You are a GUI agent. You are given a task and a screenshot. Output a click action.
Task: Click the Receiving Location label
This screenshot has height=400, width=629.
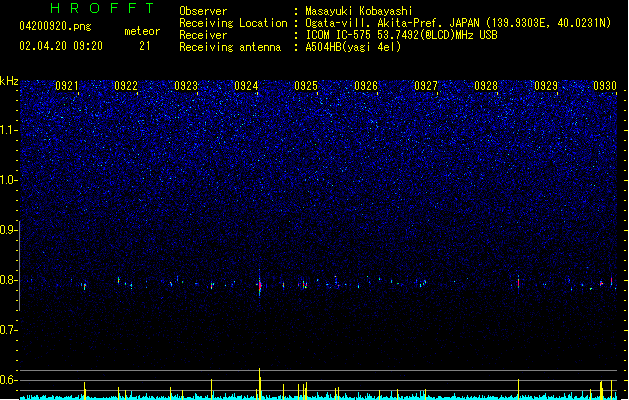click(233, 23)
